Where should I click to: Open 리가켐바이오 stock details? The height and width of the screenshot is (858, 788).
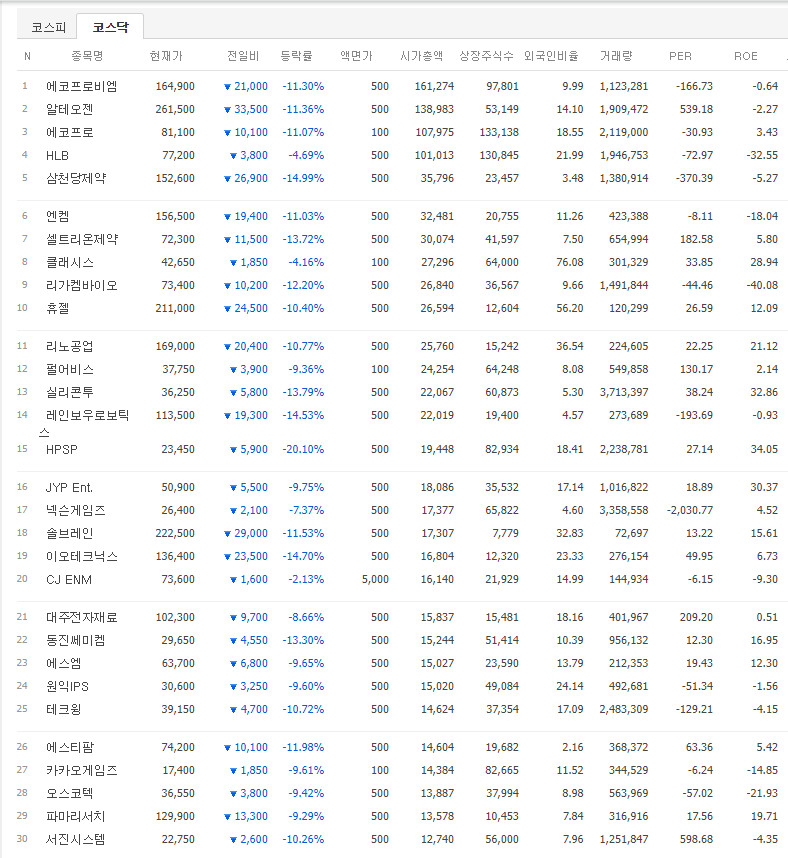point(82,286)
